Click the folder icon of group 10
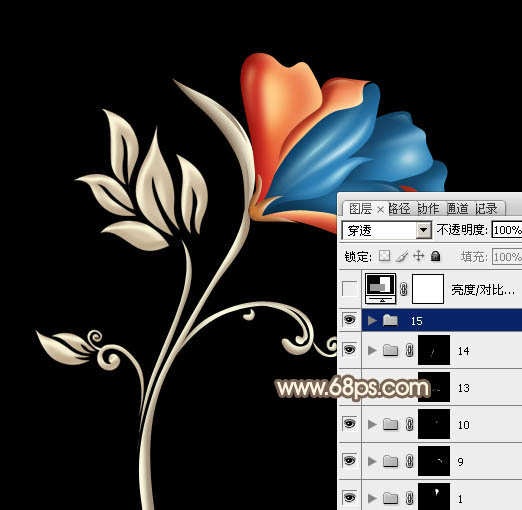Screen dimensions: 522x510 (x=390, y=424)
